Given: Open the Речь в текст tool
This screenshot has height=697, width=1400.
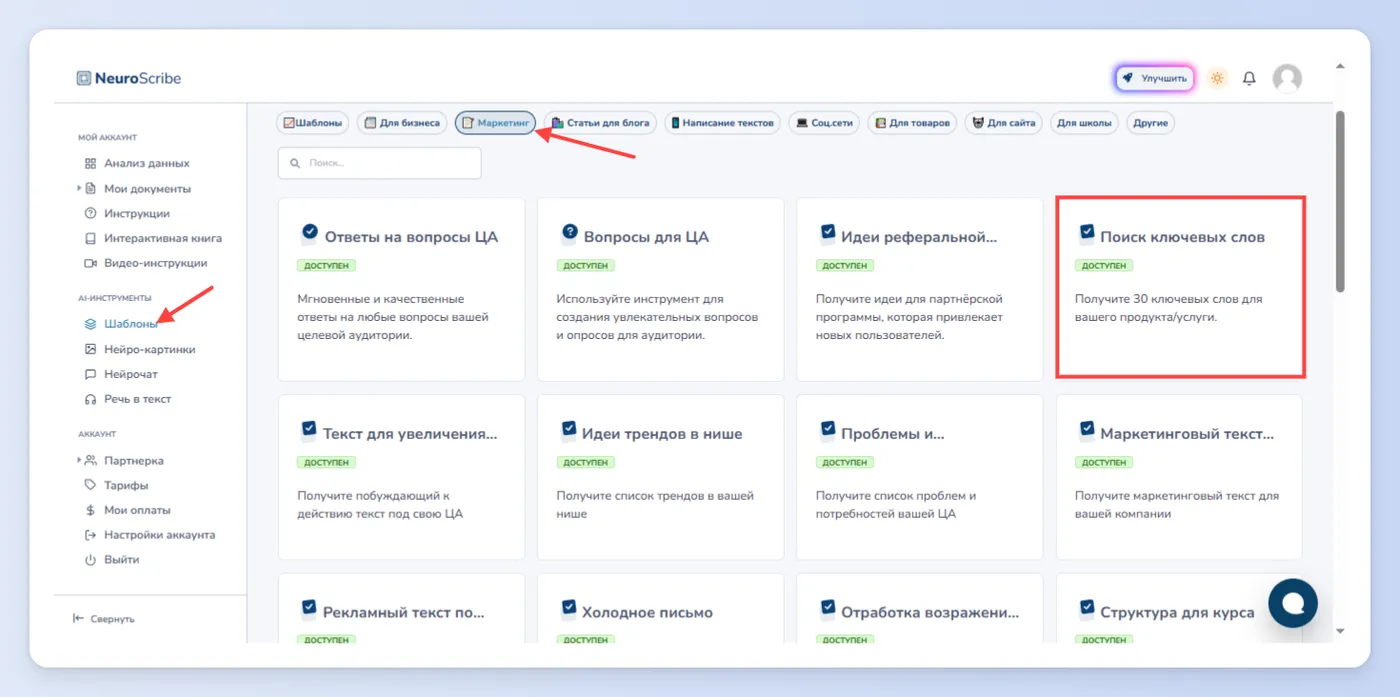Looking at the screenshot, I should click(128, 399).
